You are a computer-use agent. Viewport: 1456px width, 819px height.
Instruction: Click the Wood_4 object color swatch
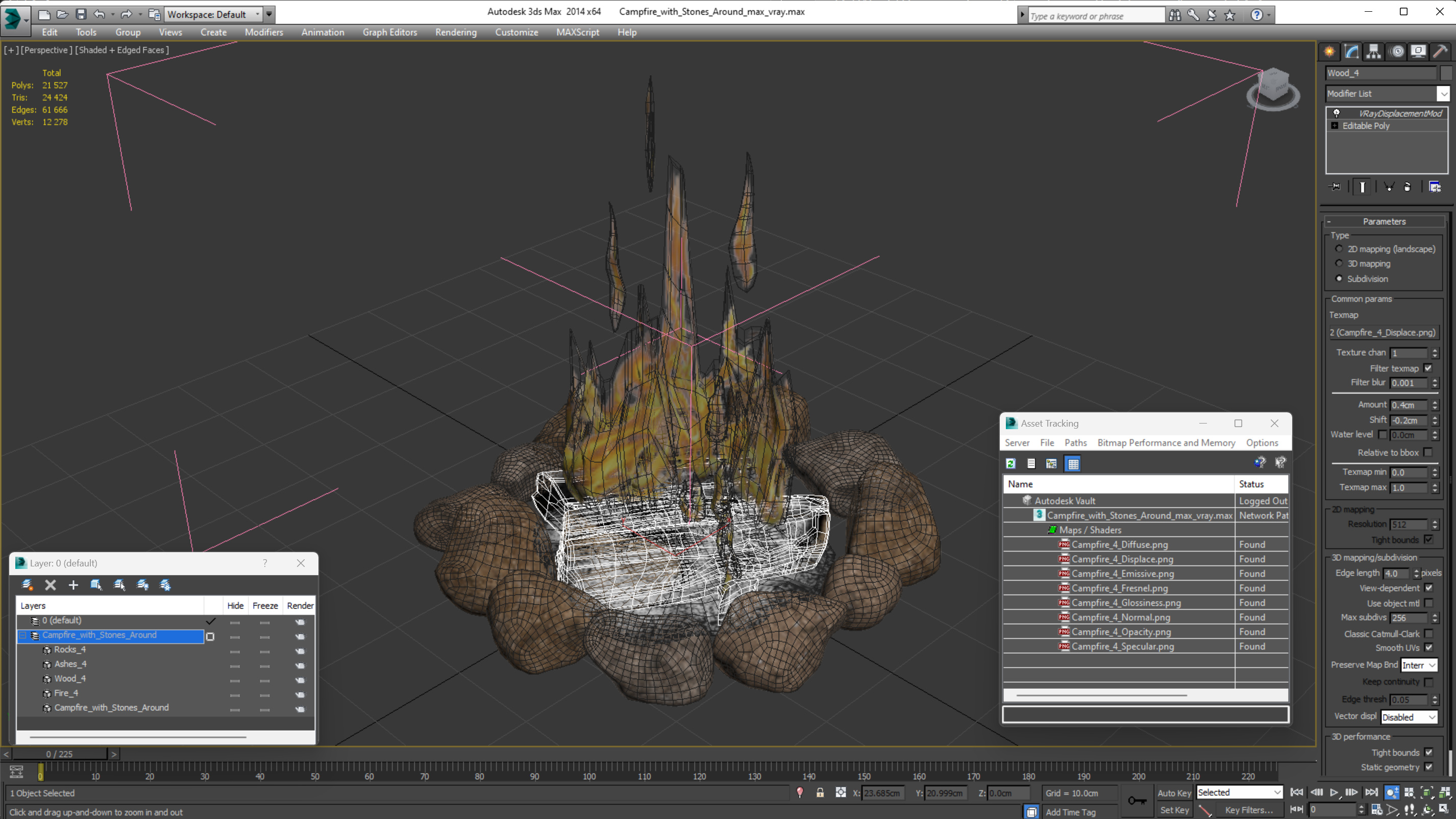click(1445, 73)
